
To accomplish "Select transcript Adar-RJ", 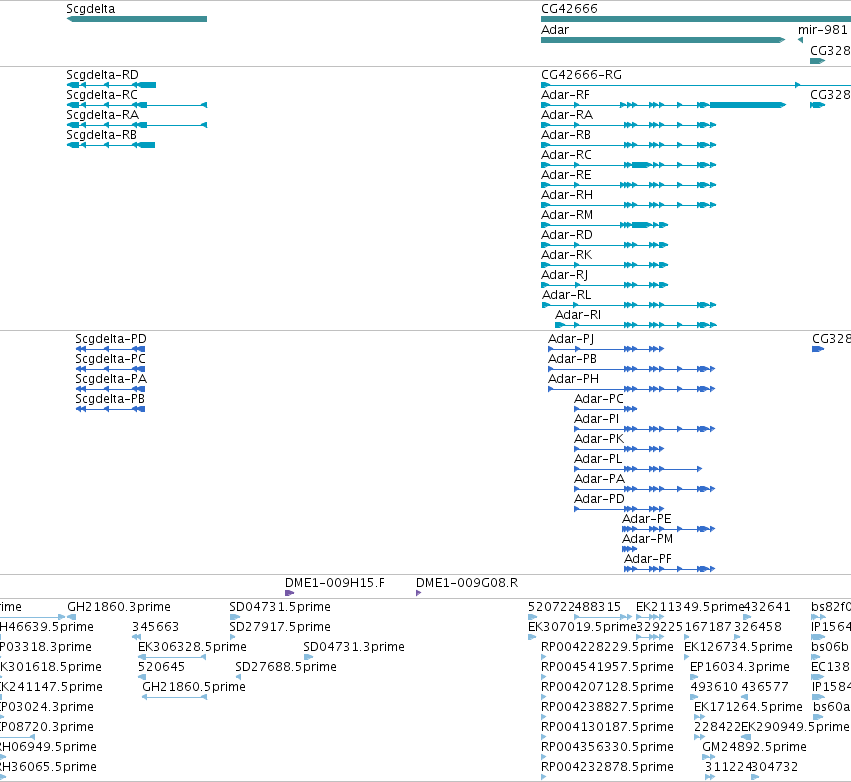I will (x=605, y=285).
